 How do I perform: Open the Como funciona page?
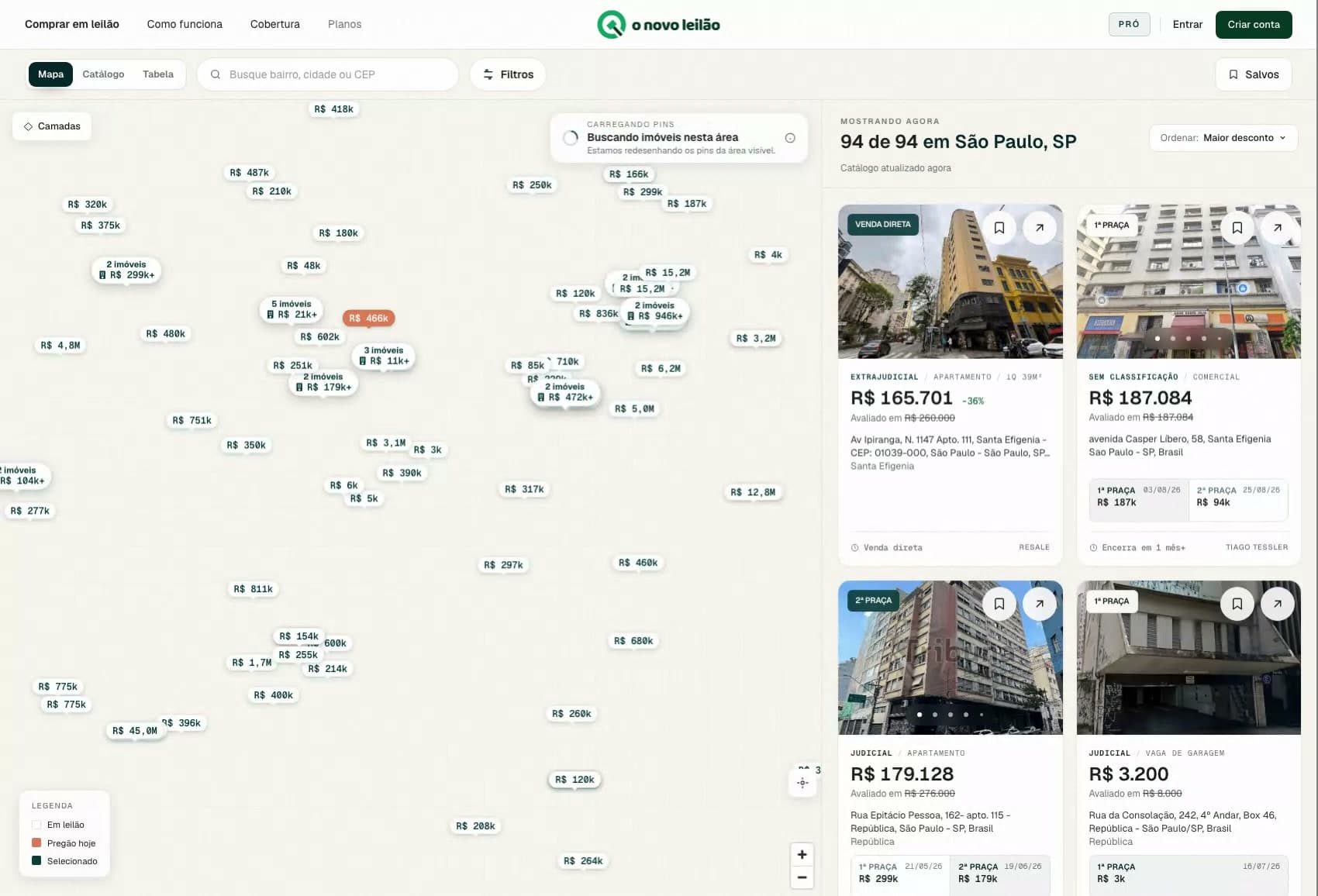(185, 25)
